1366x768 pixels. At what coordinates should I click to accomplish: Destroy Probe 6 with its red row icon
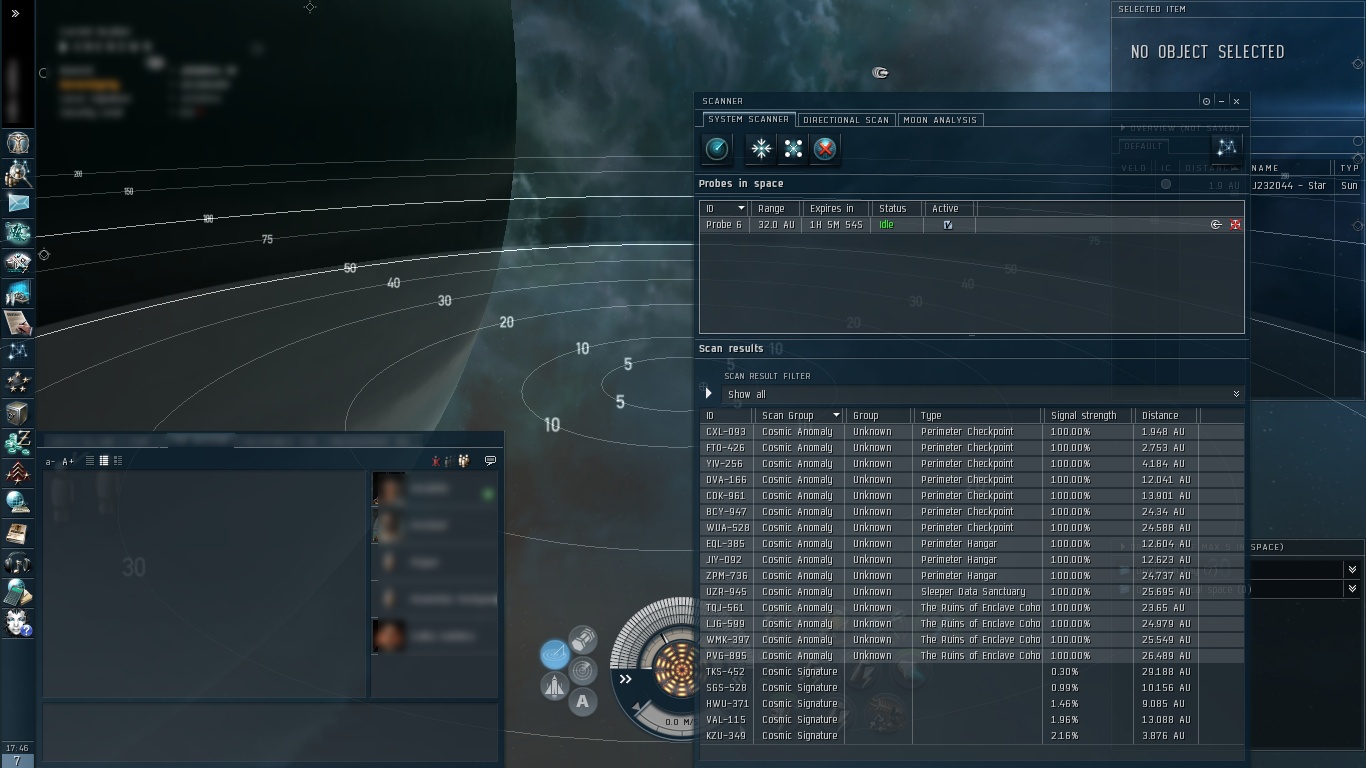pyautogui.click(x=1235, y=225)
